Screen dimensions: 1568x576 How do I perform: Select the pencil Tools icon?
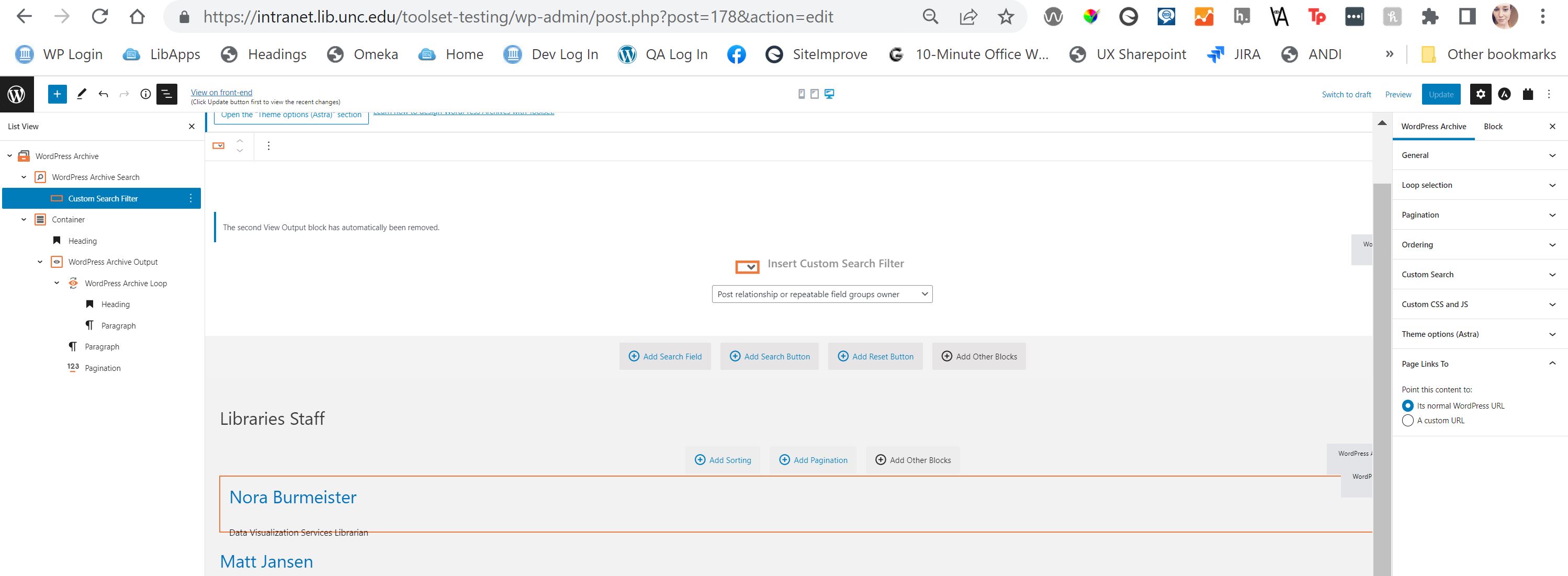(x=82, y=94)
